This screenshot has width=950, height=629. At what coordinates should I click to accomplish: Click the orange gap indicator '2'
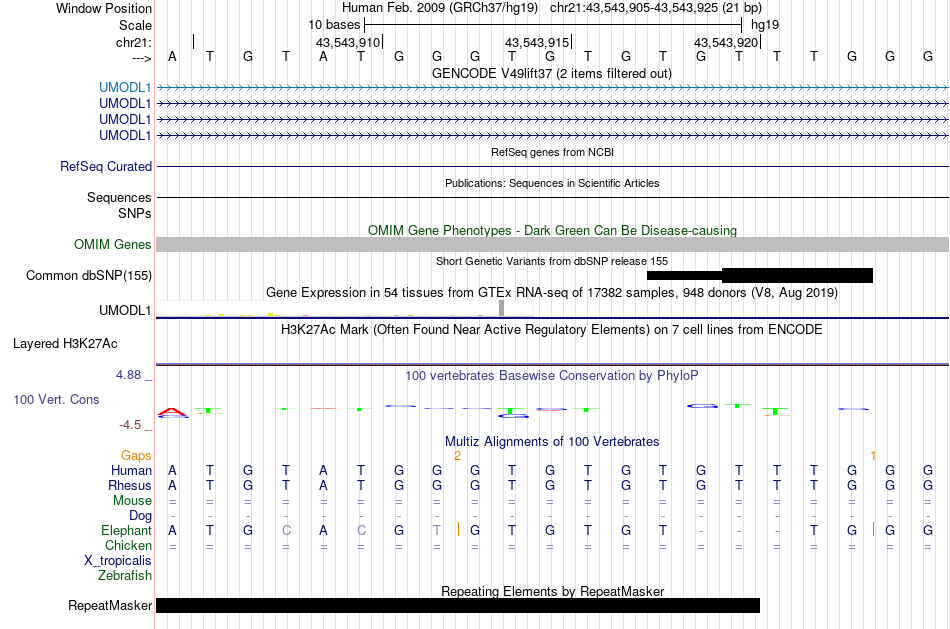coord(457,455)
